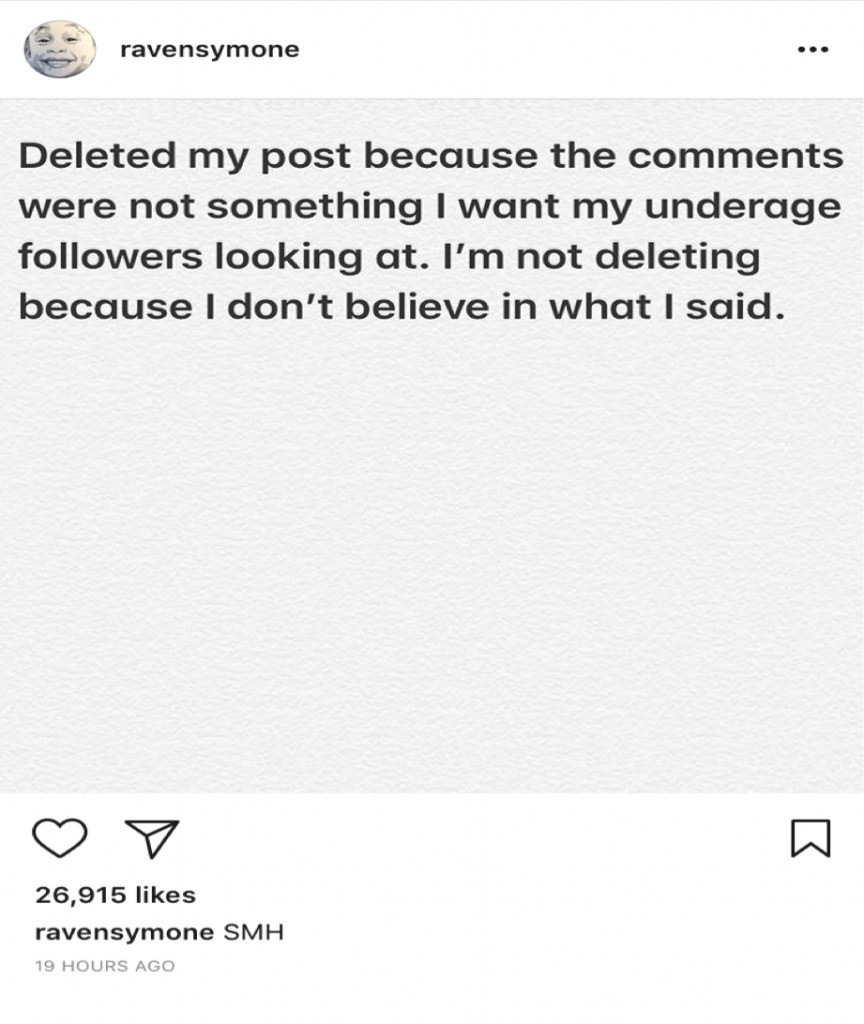
Task: Open the three-dot more options menu
Action: tap(813, 50)
